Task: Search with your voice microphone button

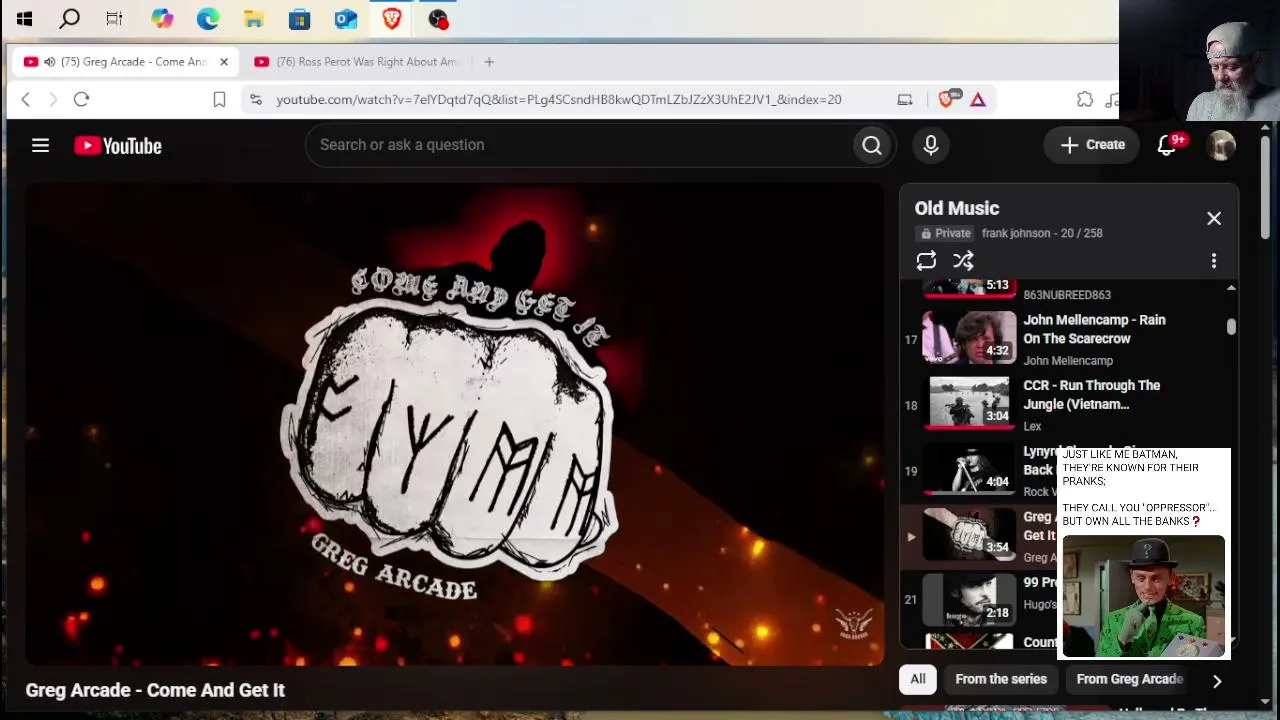Action: click(931, 146)
